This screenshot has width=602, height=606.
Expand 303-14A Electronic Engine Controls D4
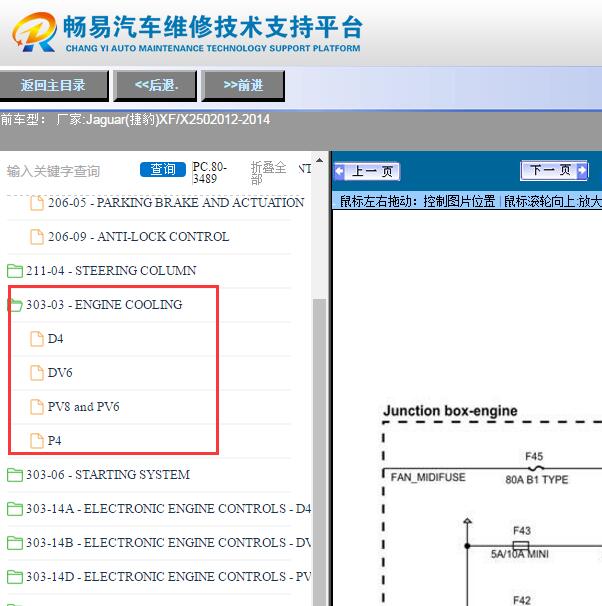(168, 509)
